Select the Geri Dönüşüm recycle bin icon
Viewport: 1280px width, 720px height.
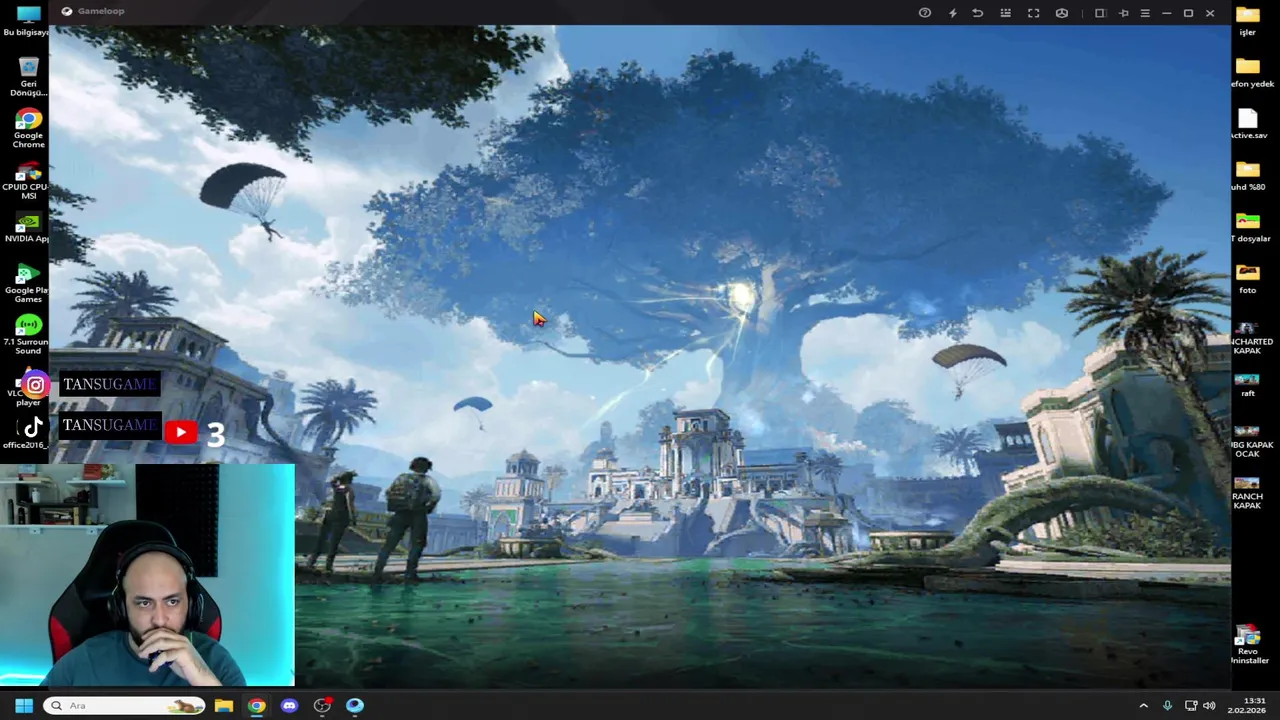tap(28, 77)
